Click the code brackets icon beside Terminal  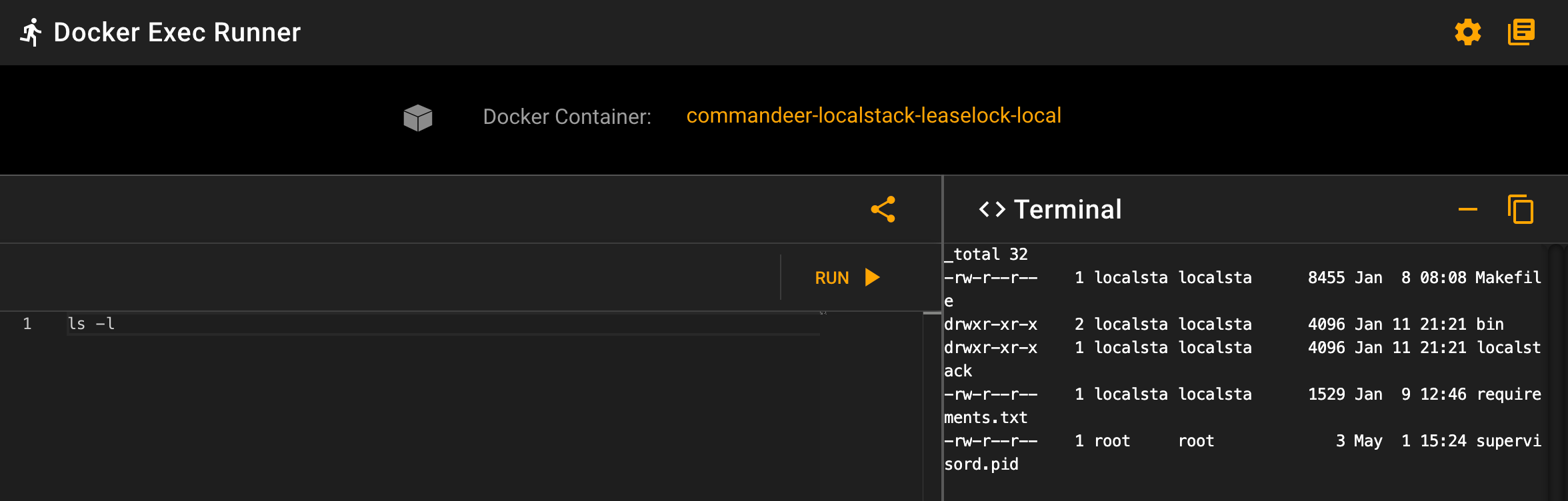pos(992,209)
